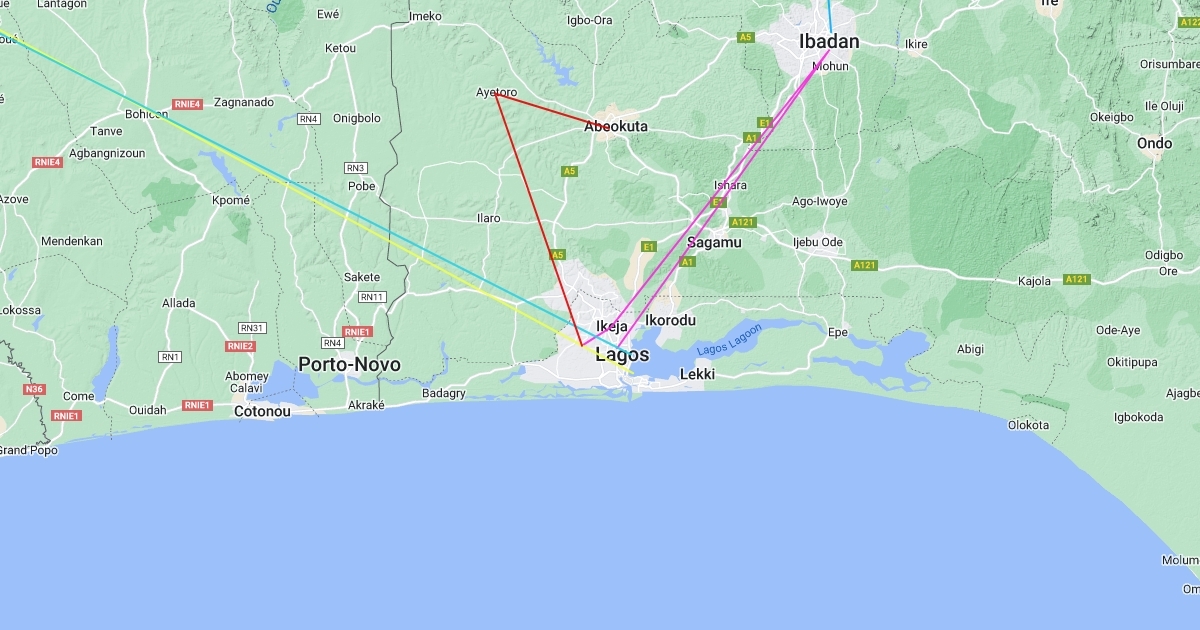Click the Porto-Novo city label
Image resolution: width=1200 pixels, height=630 pixels.
349,365
